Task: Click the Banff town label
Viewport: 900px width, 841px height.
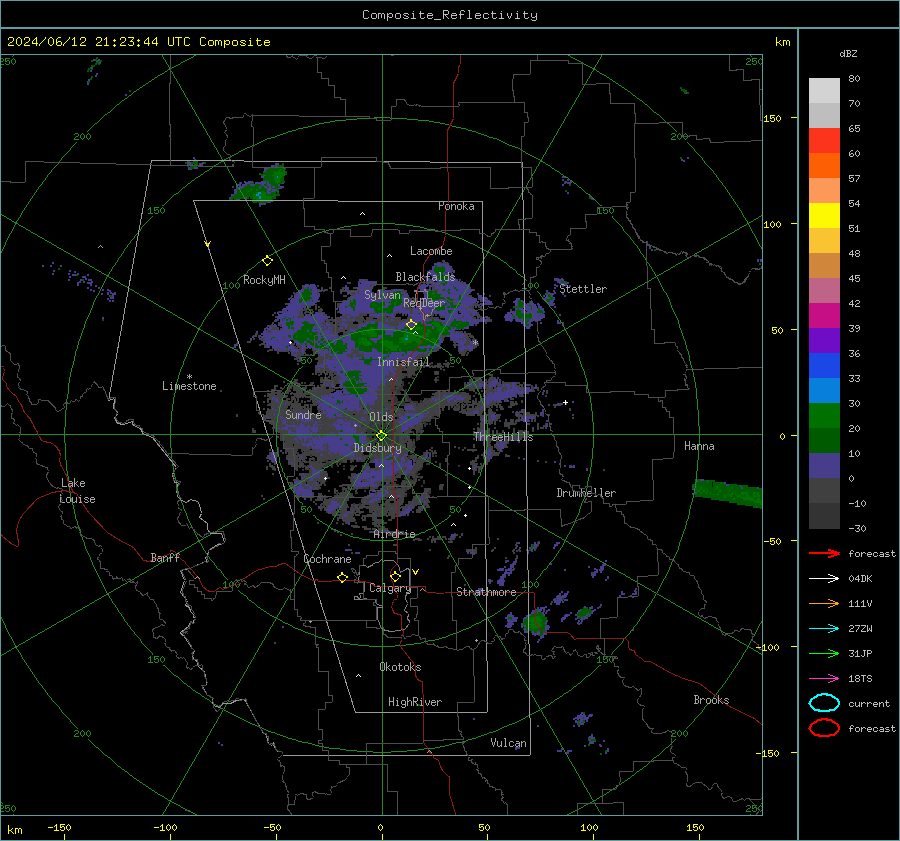Action: [165, 558]
